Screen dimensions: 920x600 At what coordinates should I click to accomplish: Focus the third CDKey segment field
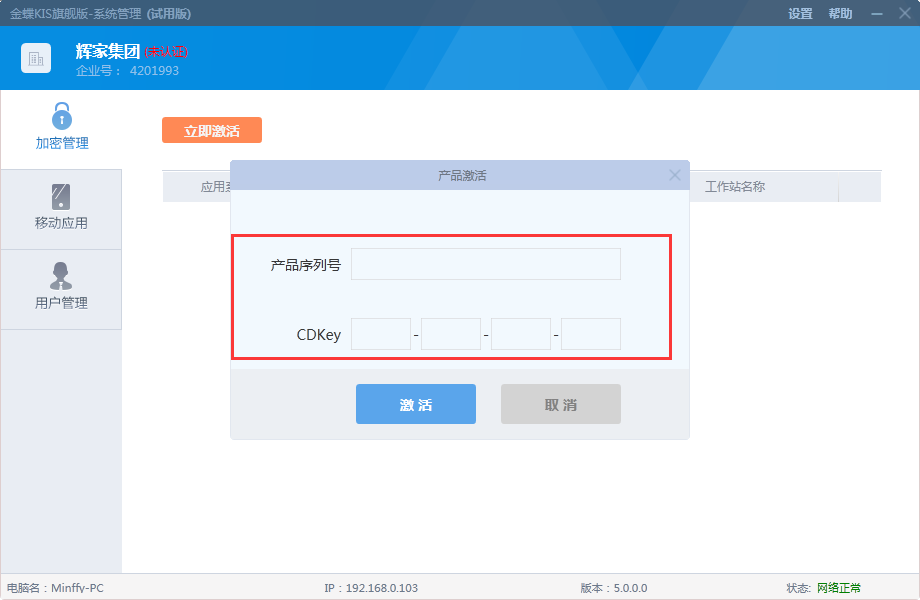pyautogui.click(x=520, y=334)
